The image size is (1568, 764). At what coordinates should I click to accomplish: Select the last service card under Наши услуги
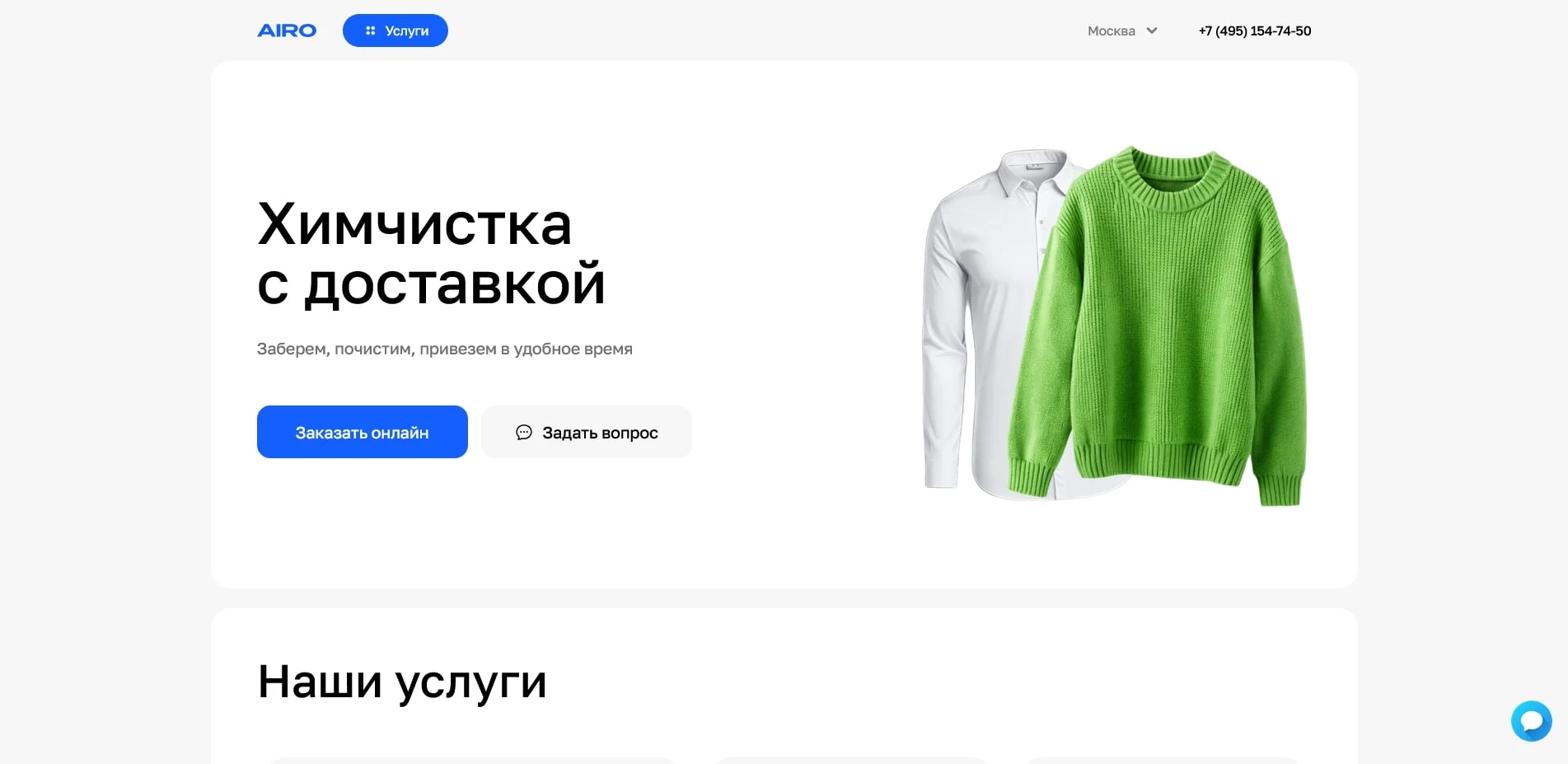click(x=1161, y=760)
